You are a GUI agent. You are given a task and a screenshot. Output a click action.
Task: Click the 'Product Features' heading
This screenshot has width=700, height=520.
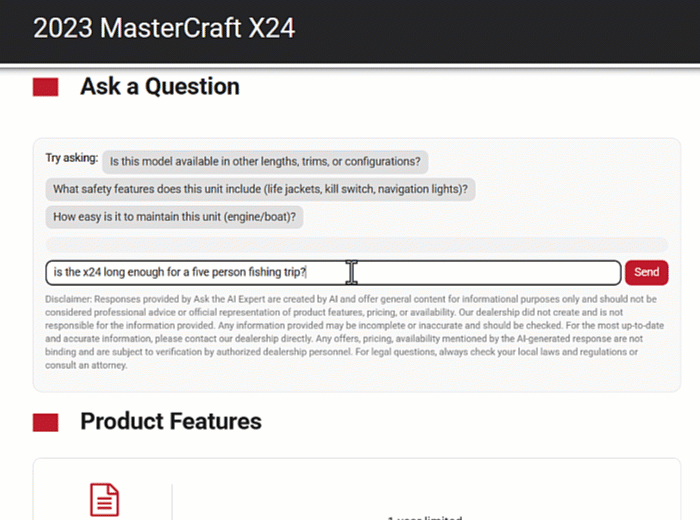(x=171, y=421)
